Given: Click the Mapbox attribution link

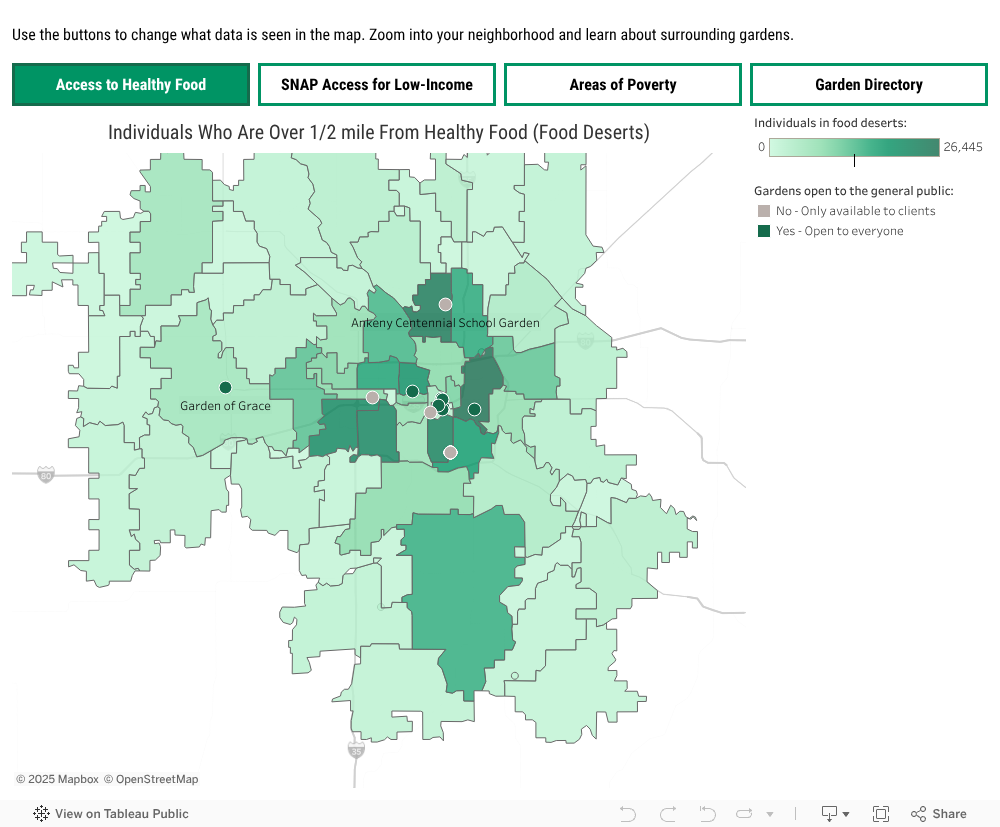Looking at the screenshot, I should [x=57, y=779].
